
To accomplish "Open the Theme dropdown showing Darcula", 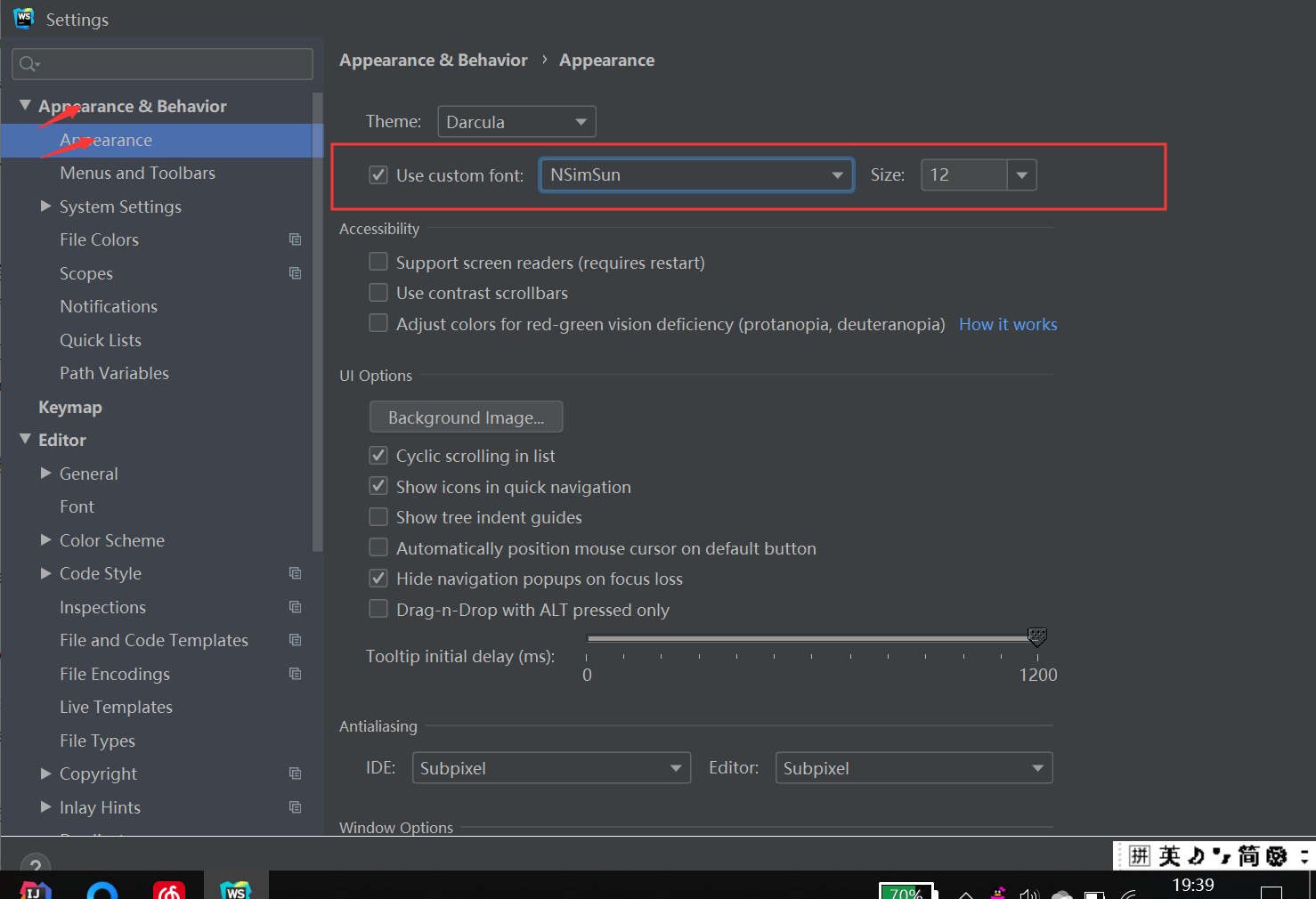I will click(516, 121).
